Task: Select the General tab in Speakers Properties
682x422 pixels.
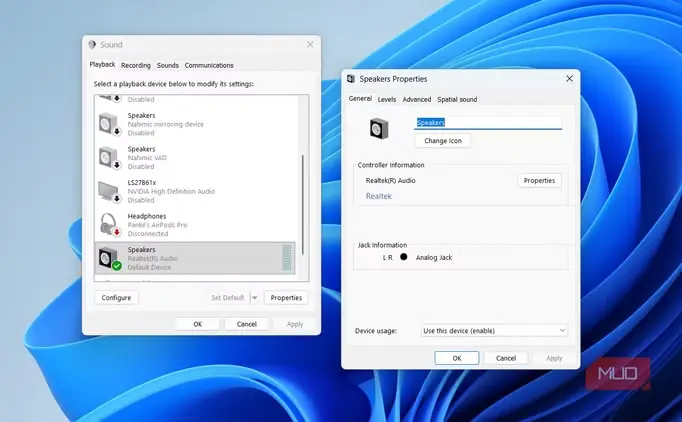Action: [x=360, y=98]
